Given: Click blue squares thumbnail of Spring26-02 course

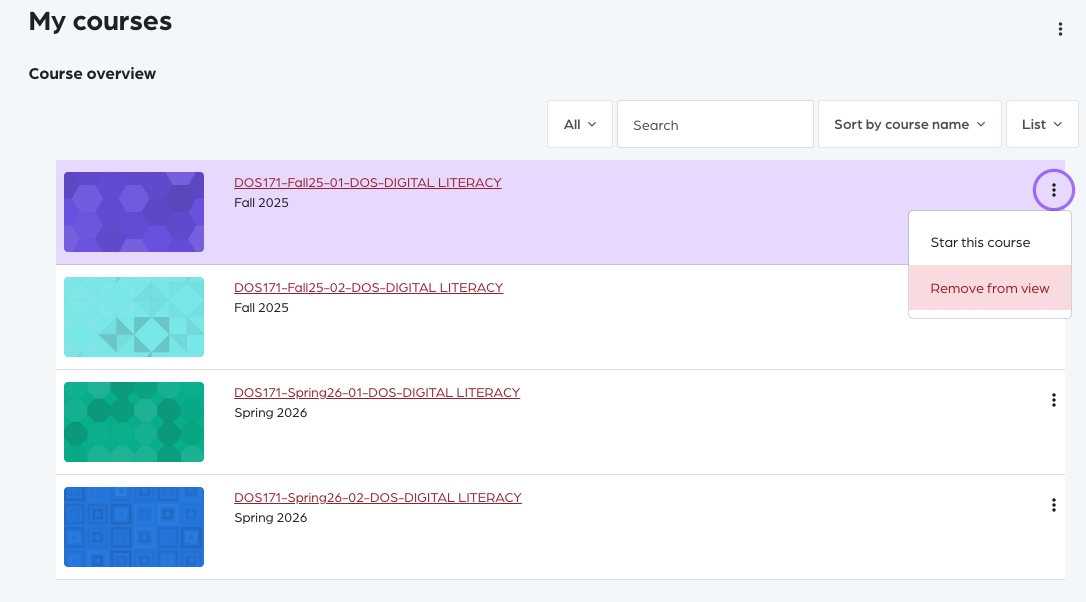Looking at the screenshot, I should [134, 527].
